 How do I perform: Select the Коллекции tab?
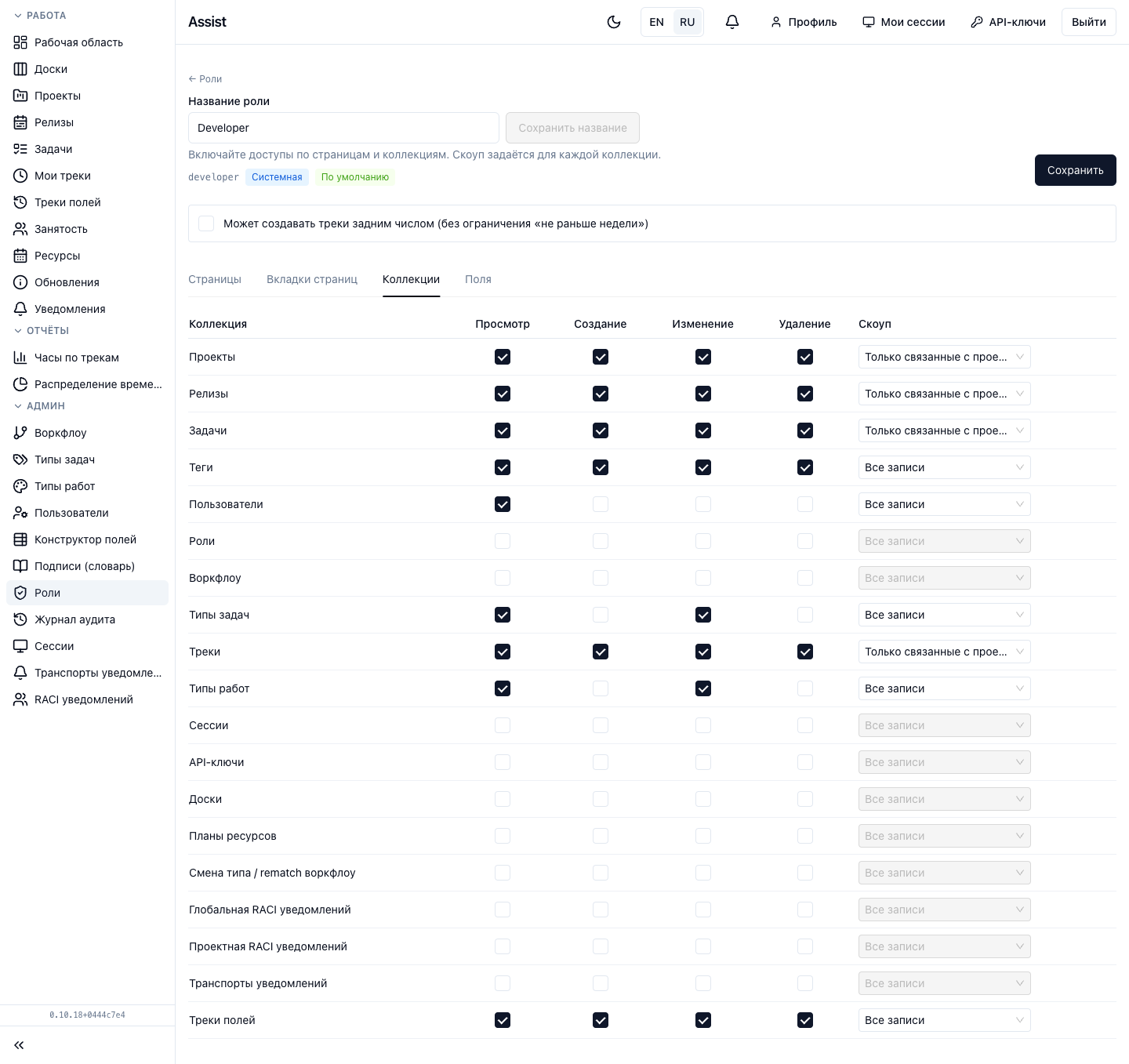(411, 279)
